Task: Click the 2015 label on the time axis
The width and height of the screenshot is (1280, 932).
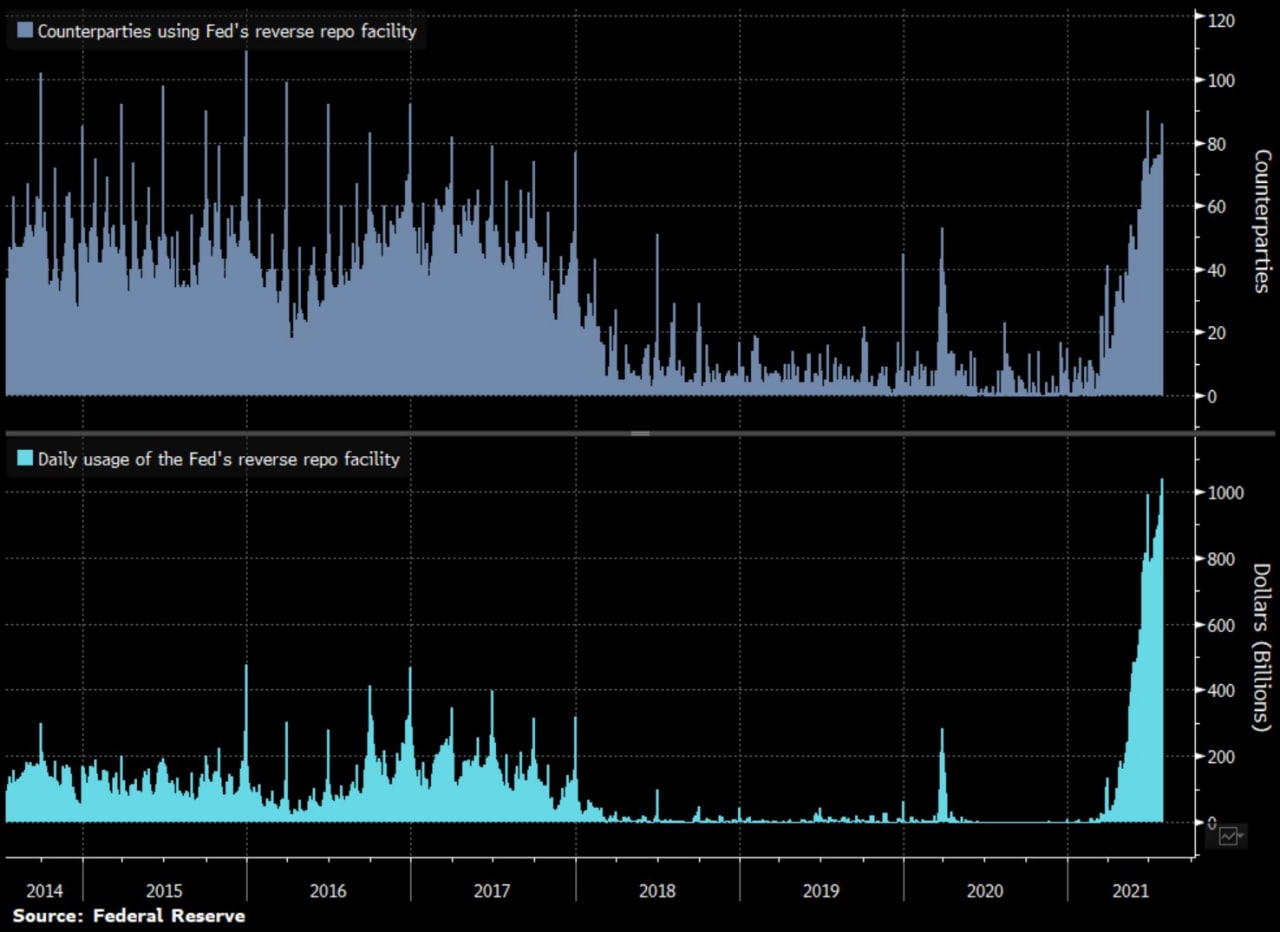Action: [164, 889]
